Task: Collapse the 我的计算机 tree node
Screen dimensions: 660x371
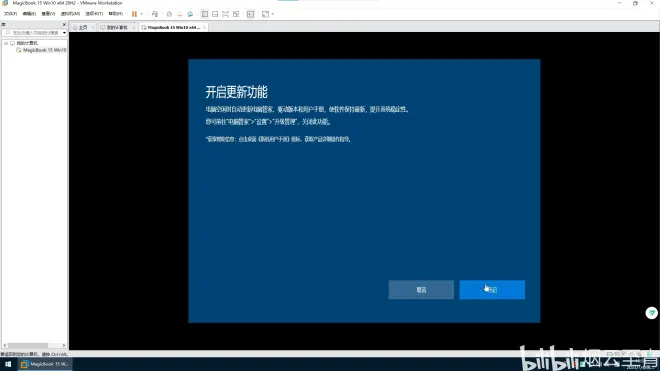Action: point(6,43)
